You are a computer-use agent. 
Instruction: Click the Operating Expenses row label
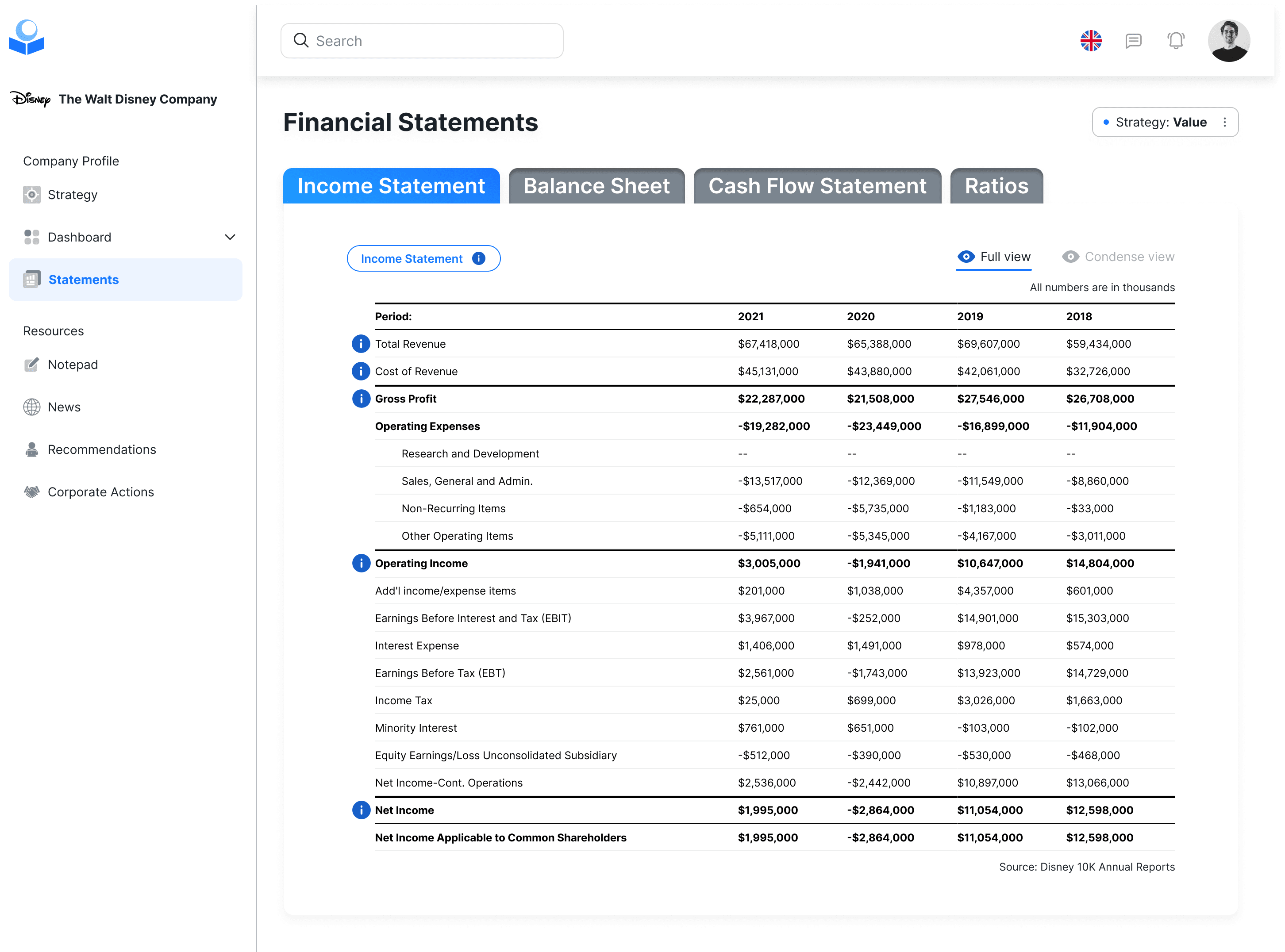point(427,426)
